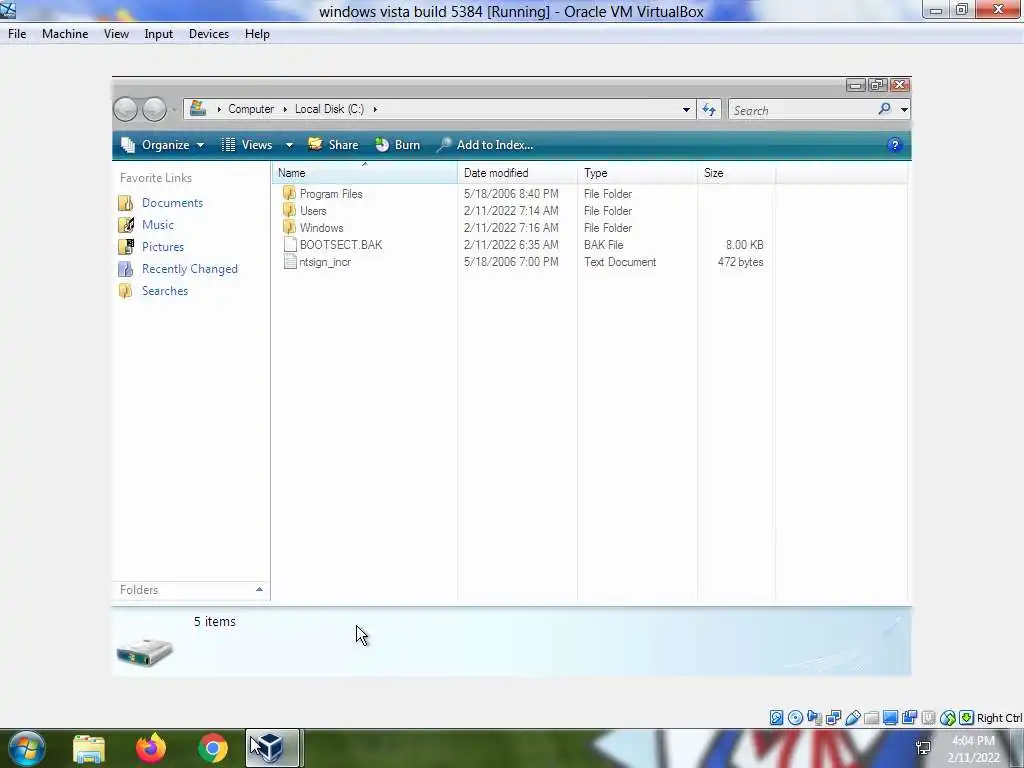Expand the Local Disk (C:) breadcrumb arrow
1024x768 pixels.
pos(375,109)
